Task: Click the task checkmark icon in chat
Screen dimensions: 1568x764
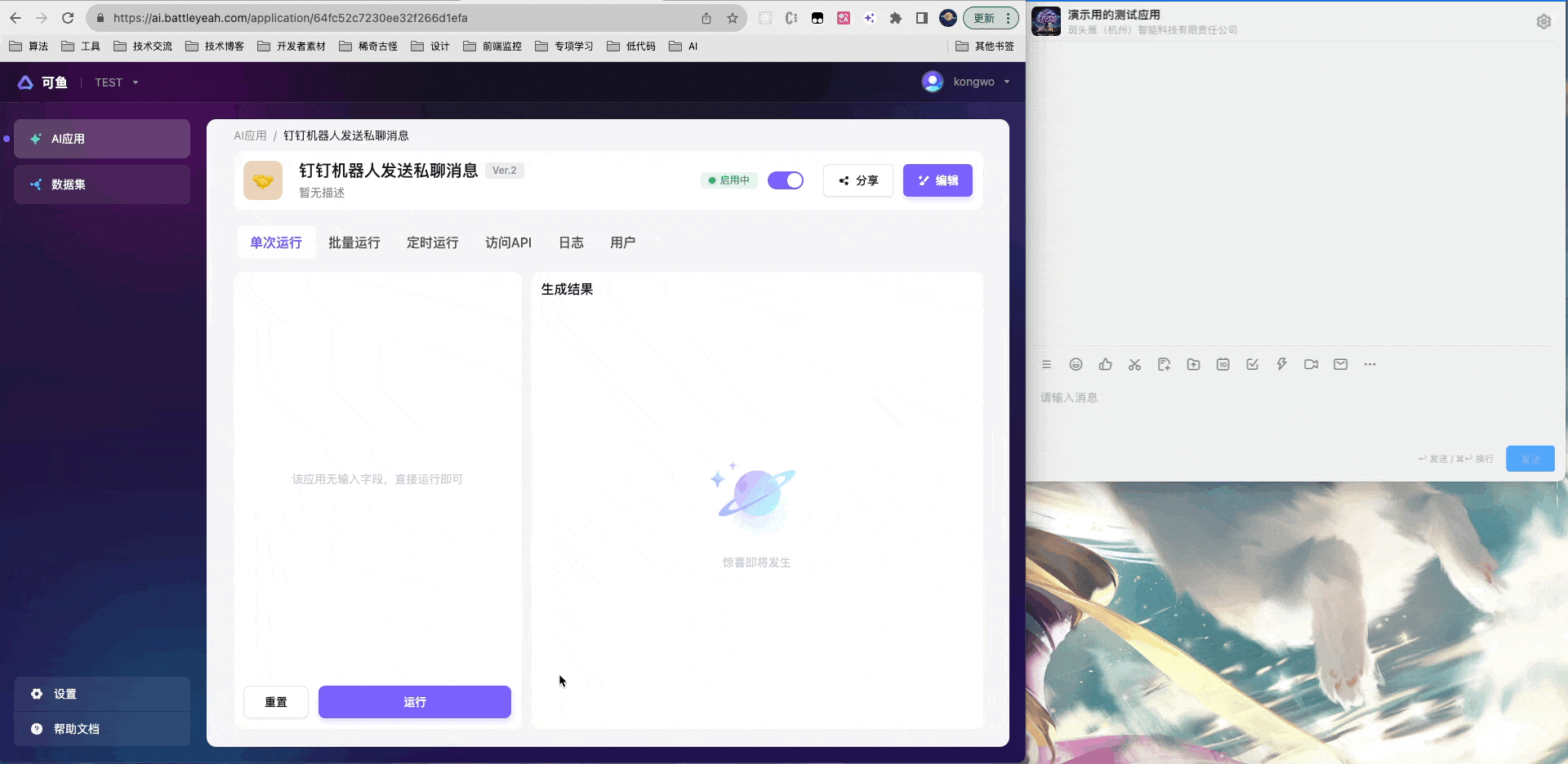Action: [x=1252, y=365]
